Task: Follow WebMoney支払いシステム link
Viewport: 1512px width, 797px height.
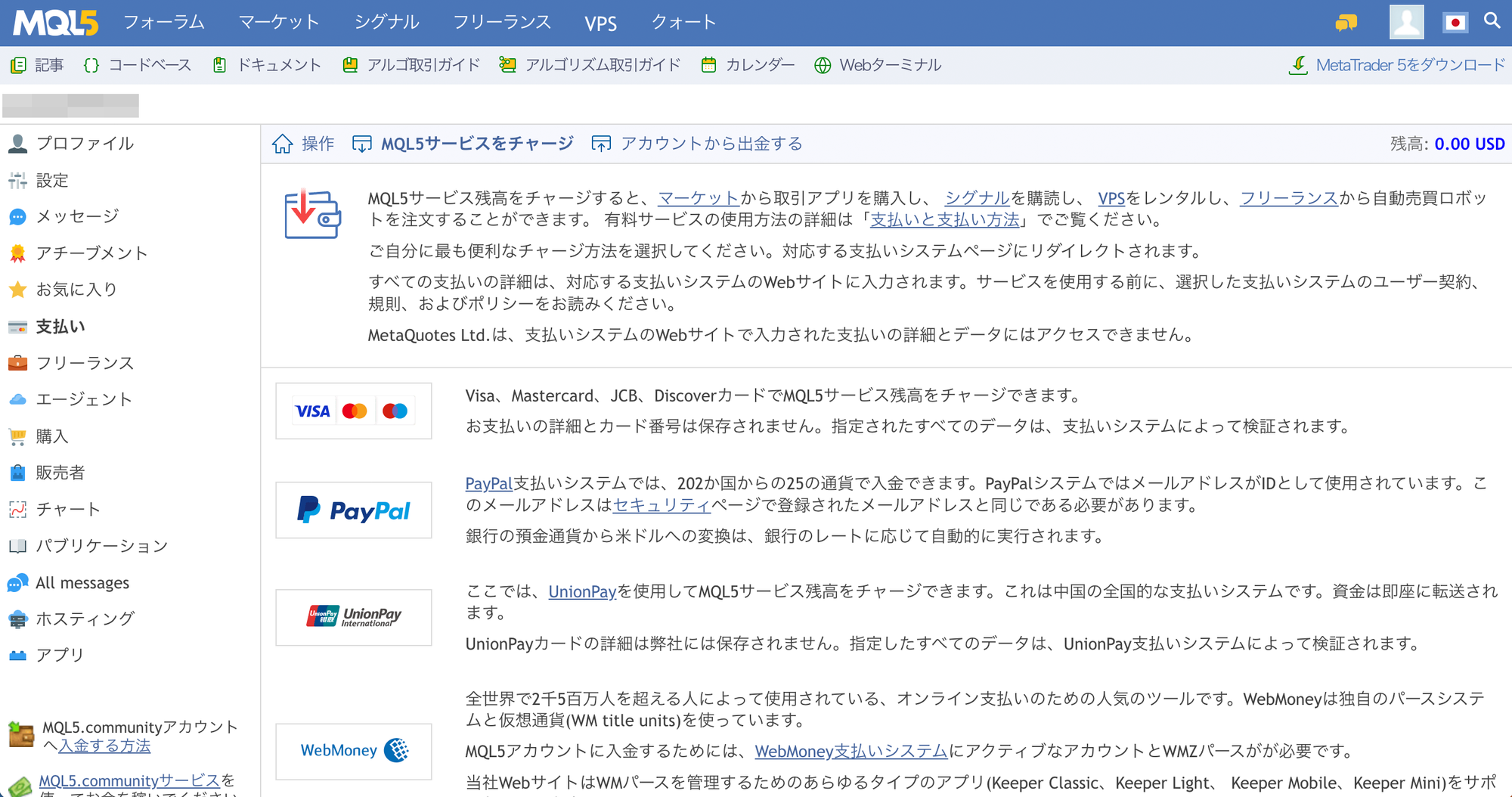Action: click(x=851, y=751)
